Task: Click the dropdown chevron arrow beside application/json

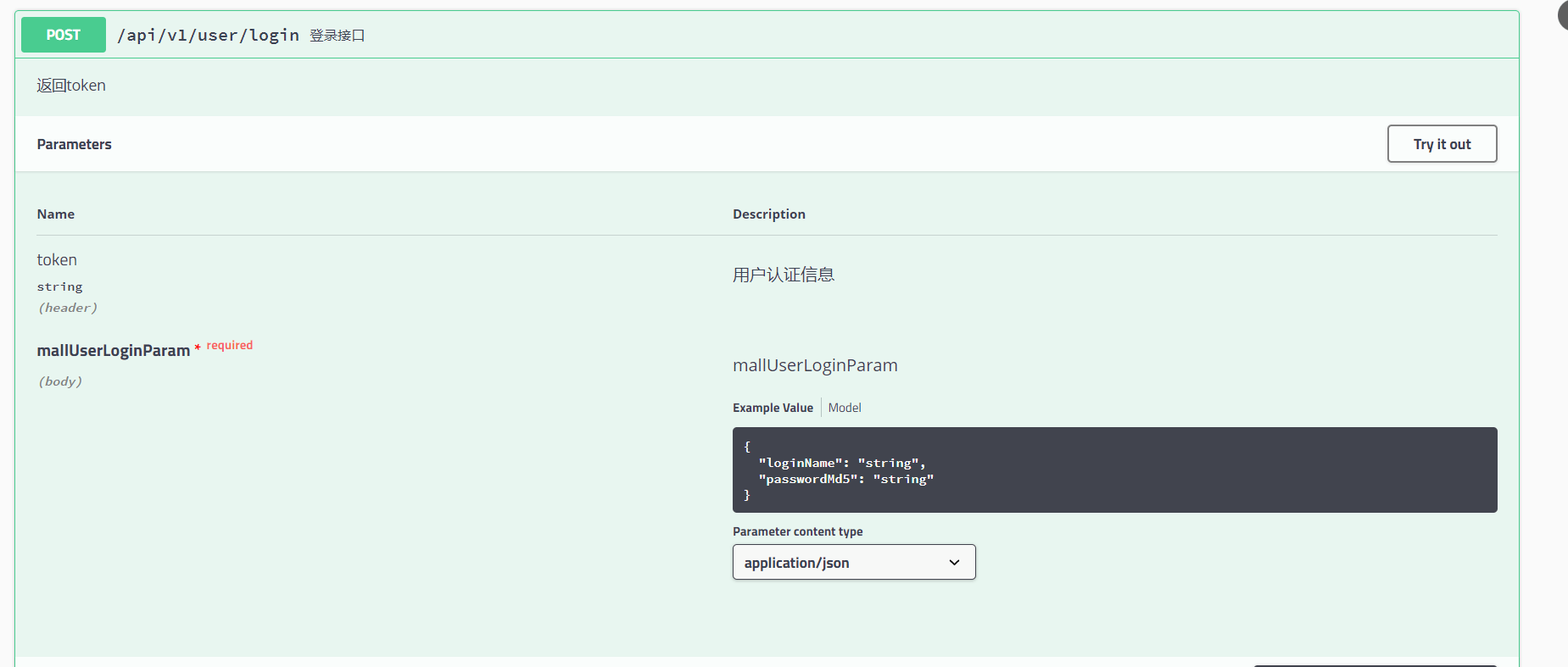Action: (x=954, y=563)
